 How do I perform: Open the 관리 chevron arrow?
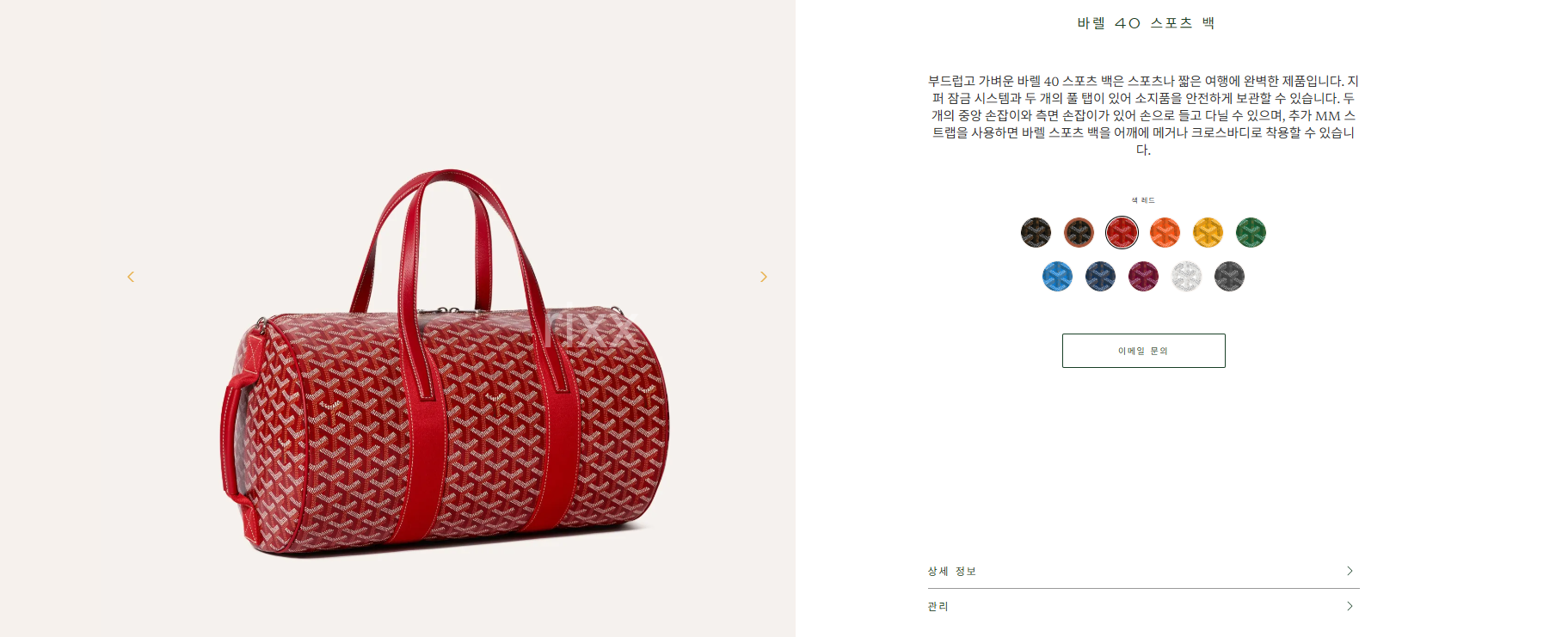(1350, 606)
